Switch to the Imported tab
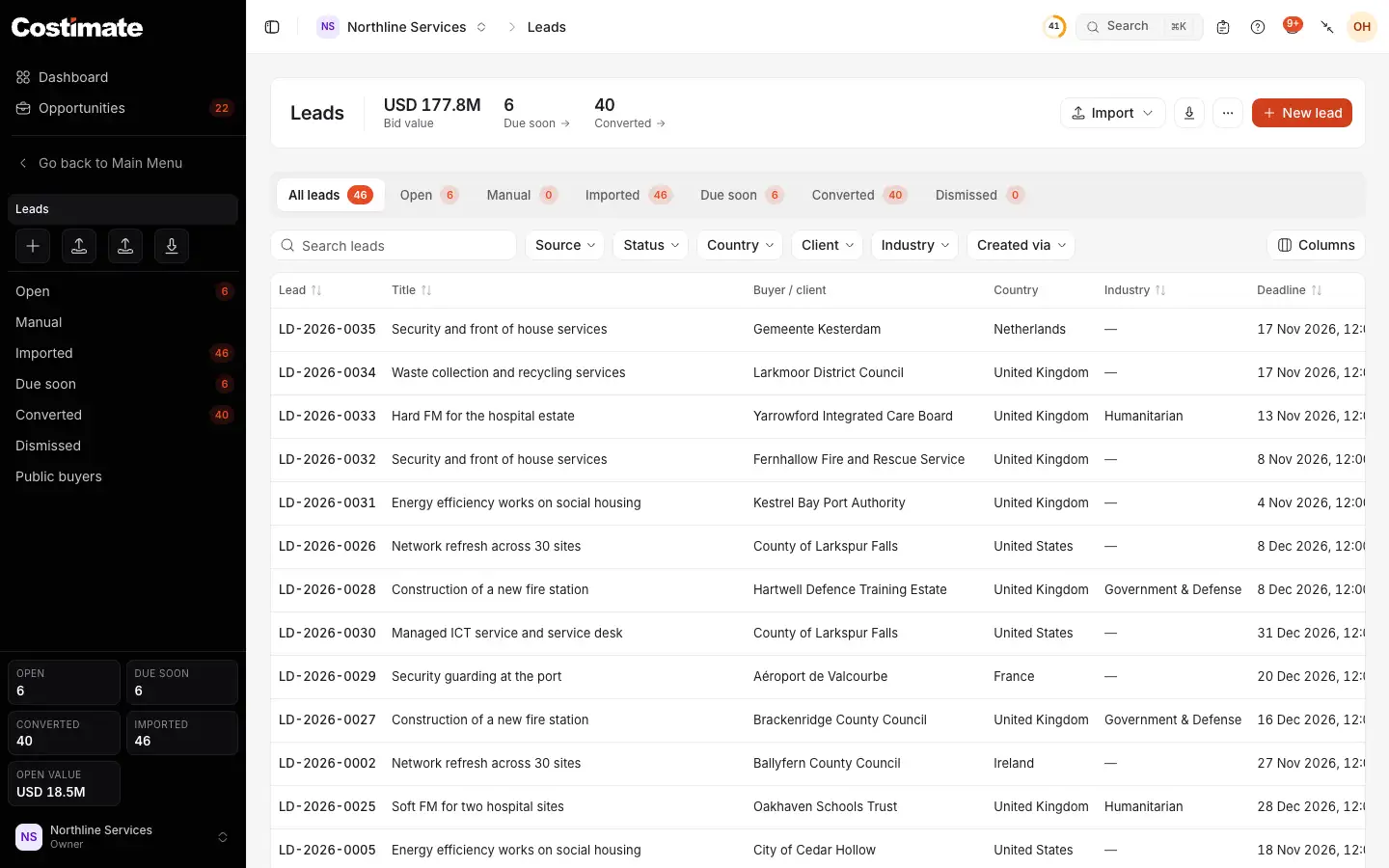 point(628,195)
